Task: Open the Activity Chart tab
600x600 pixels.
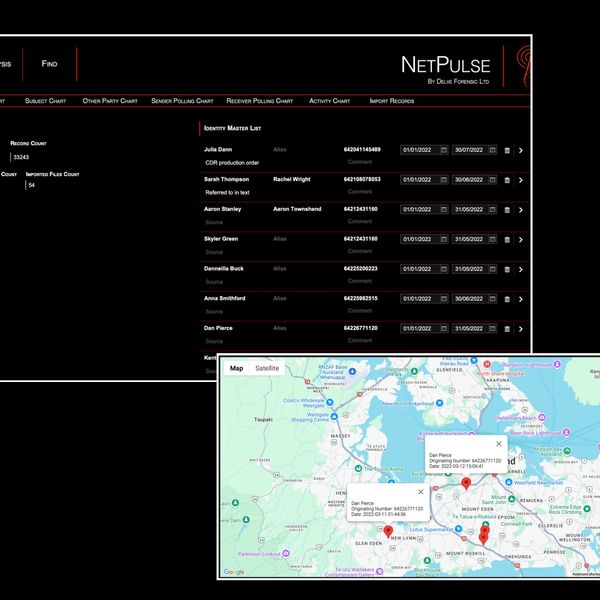Action: [329, 101]
